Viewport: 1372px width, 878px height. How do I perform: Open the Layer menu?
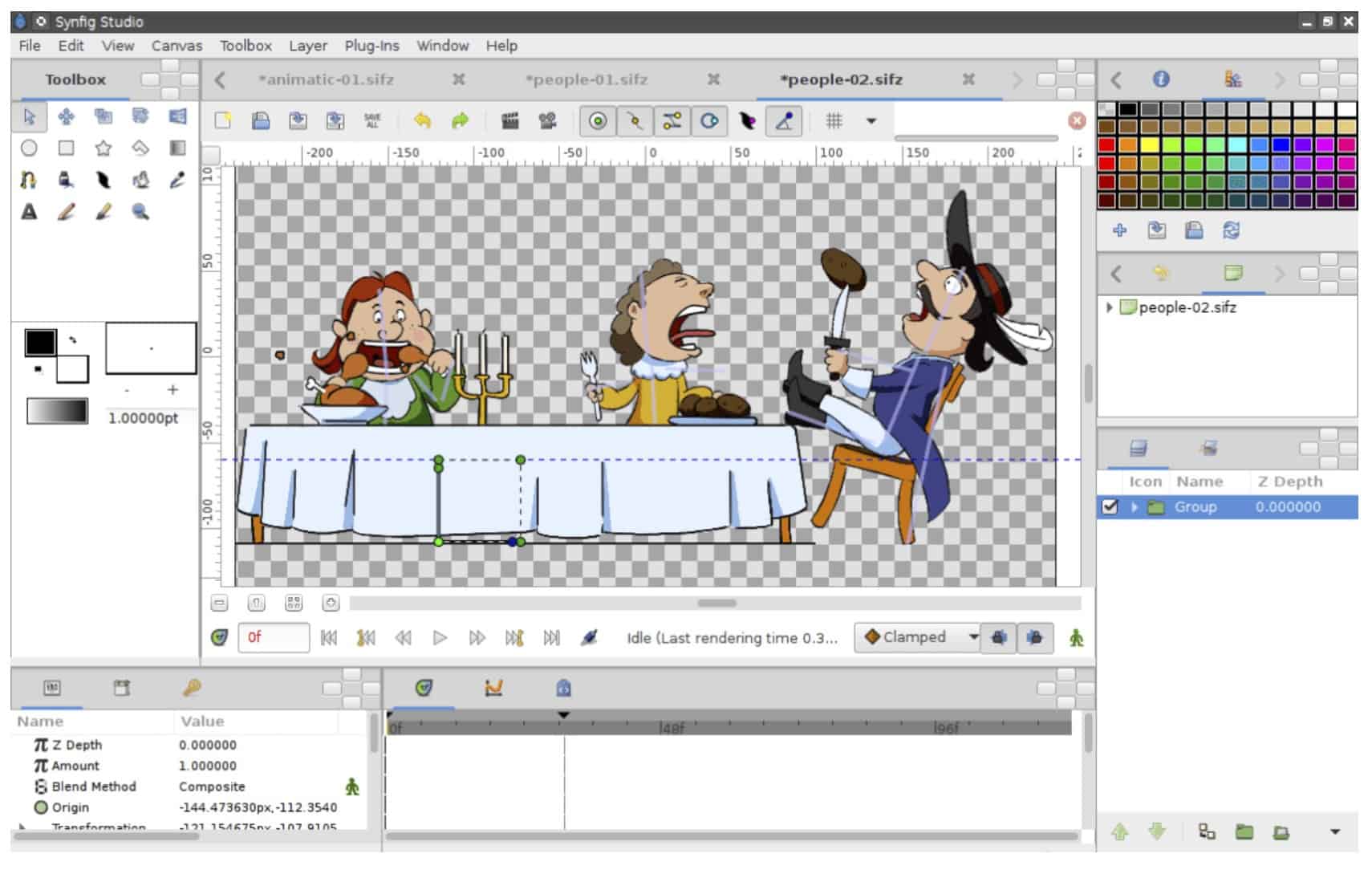[308, 46]
